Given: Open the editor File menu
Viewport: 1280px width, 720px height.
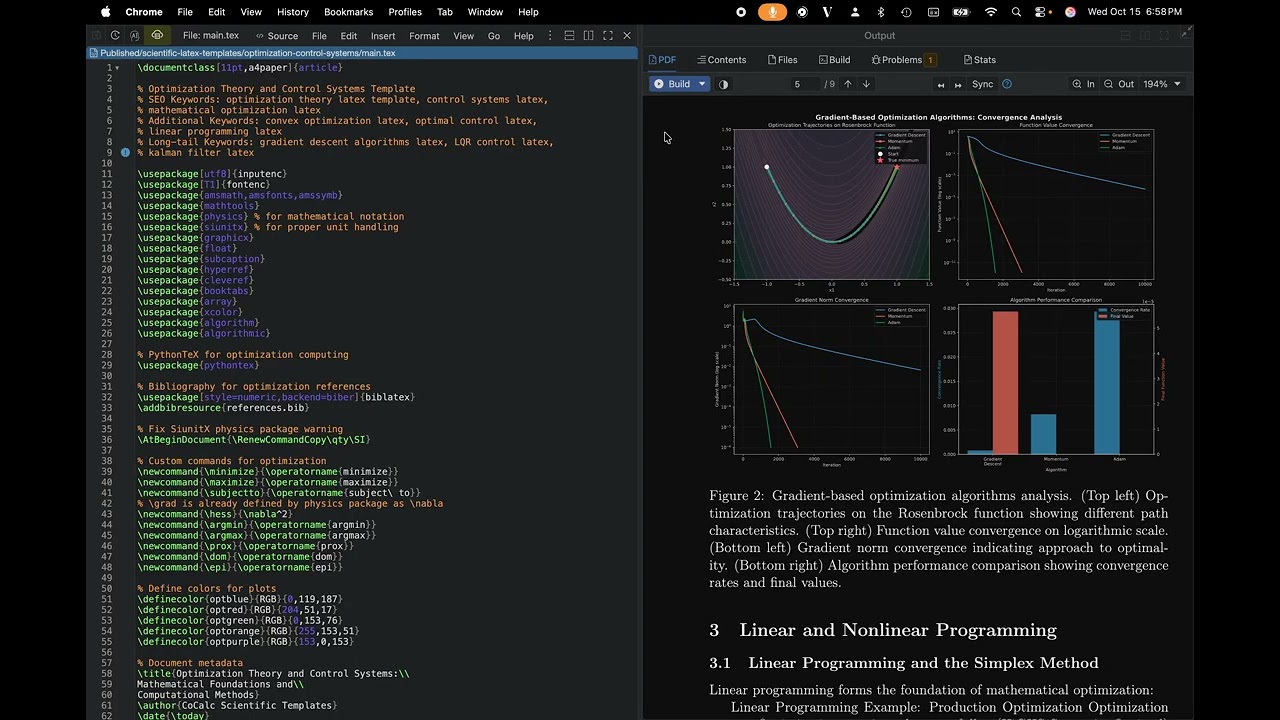Looking at the screenshot, I should coord(319,36).
